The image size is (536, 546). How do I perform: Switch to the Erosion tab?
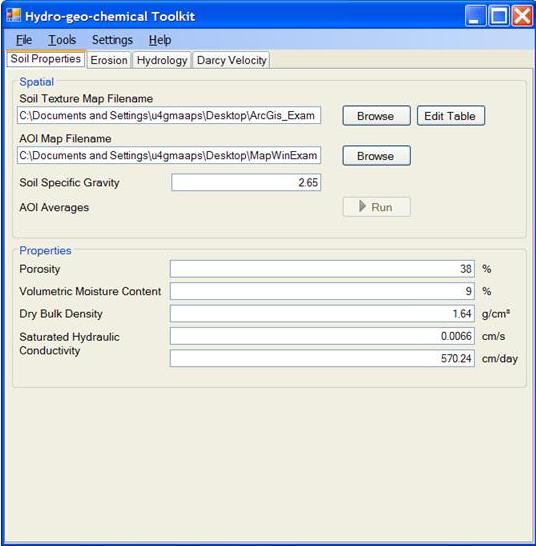coord(109,60)
